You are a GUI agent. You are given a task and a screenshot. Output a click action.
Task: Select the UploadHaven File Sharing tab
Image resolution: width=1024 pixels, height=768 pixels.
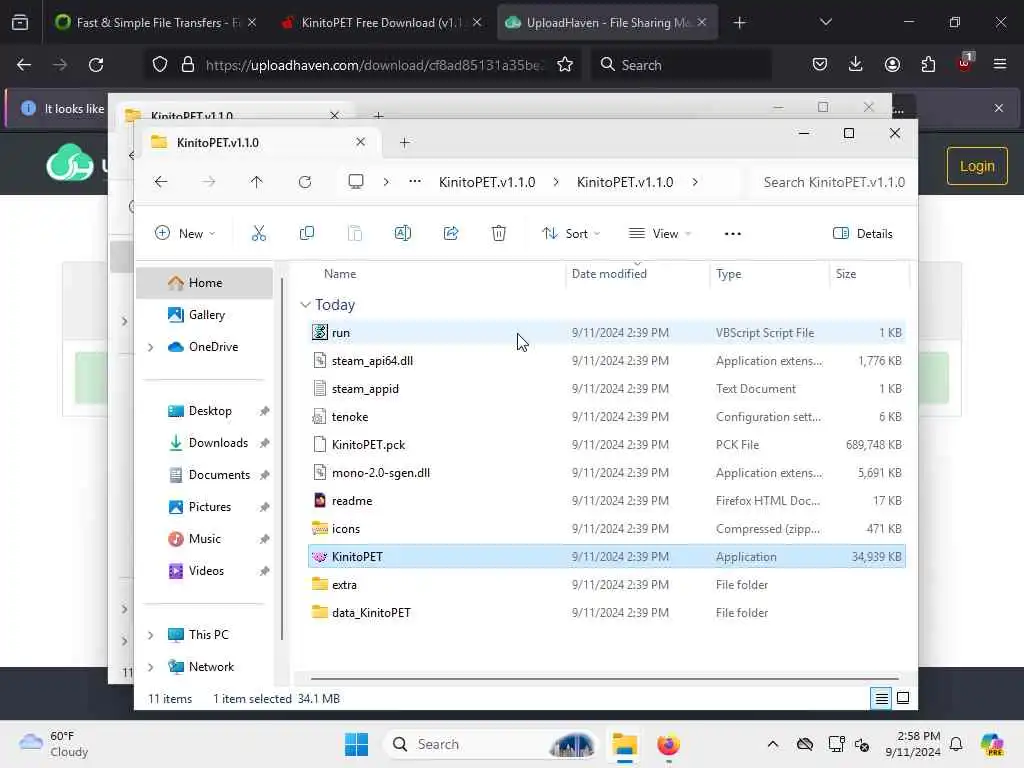607,22
